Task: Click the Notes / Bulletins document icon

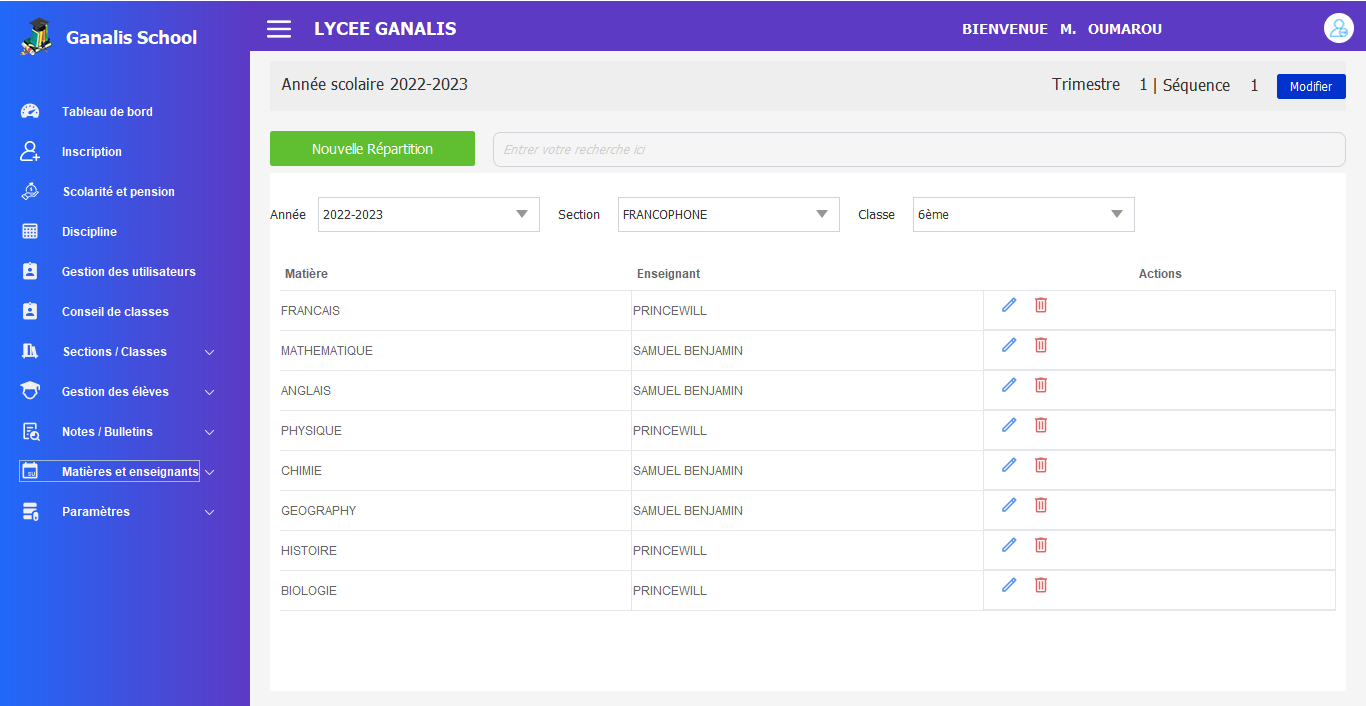Action: (x=30, y=431)
